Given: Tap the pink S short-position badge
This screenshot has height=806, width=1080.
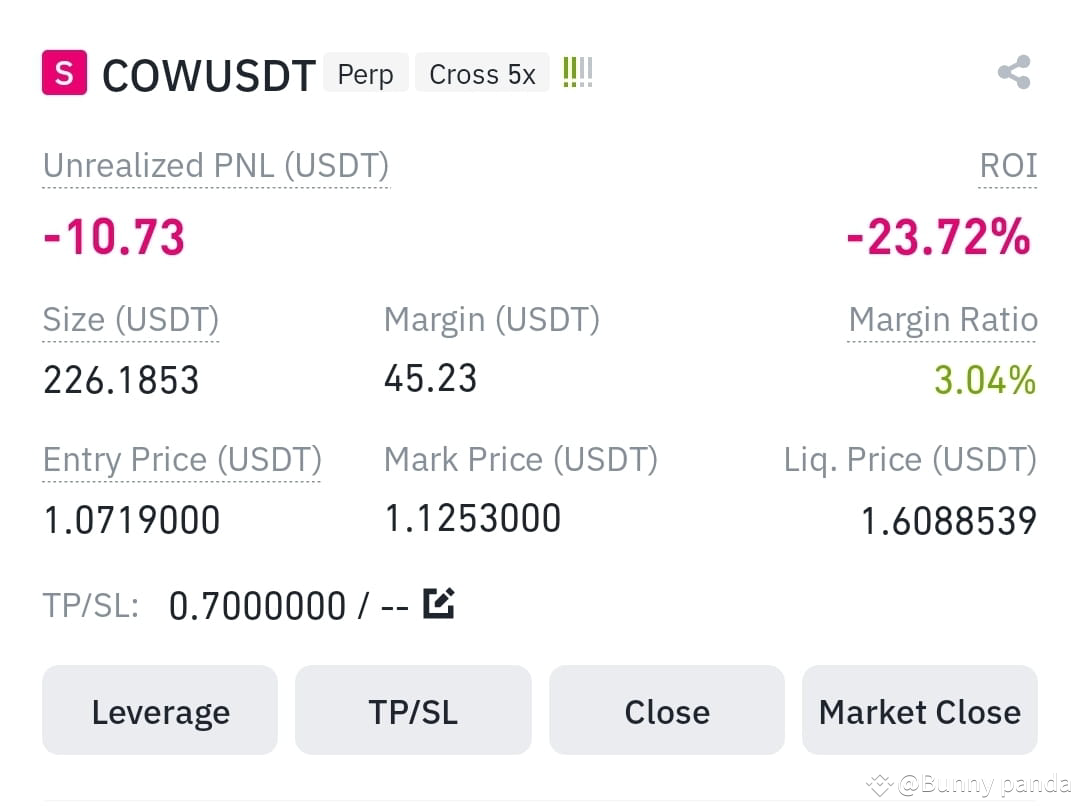Looking at the screenshot, I should (64, 72).
